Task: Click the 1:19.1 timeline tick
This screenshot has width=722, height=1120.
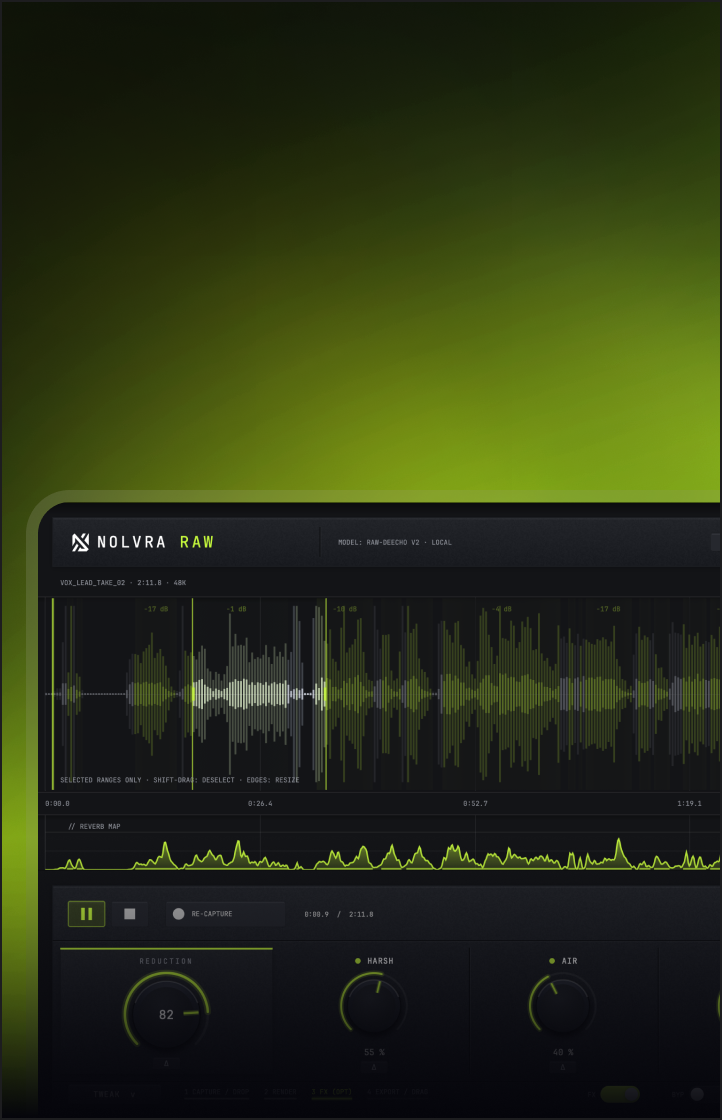Action: point(689,804)
